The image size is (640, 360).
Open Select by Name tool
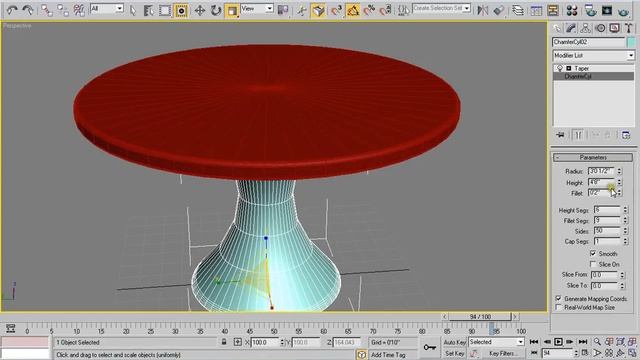(x=148, y=10)
